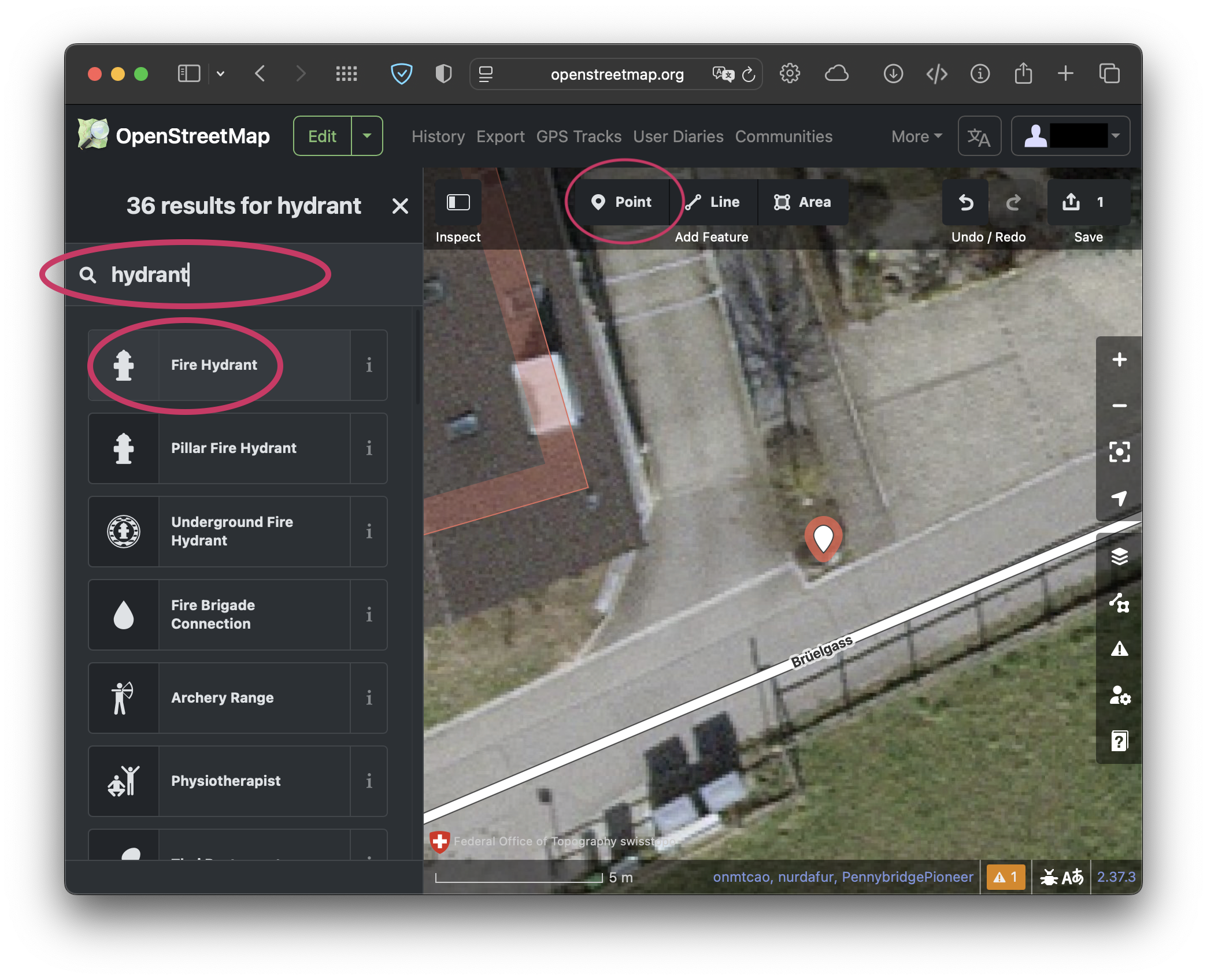The height and width of the screenshot is (980, 1207).
Task: Click the Undo arrow button
Action: pyautogui.click(x=966, y=202)
